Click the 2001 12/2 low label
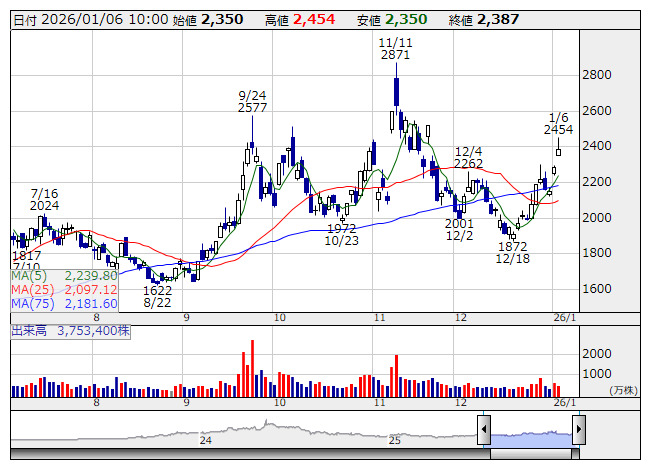 pos(459,230)
